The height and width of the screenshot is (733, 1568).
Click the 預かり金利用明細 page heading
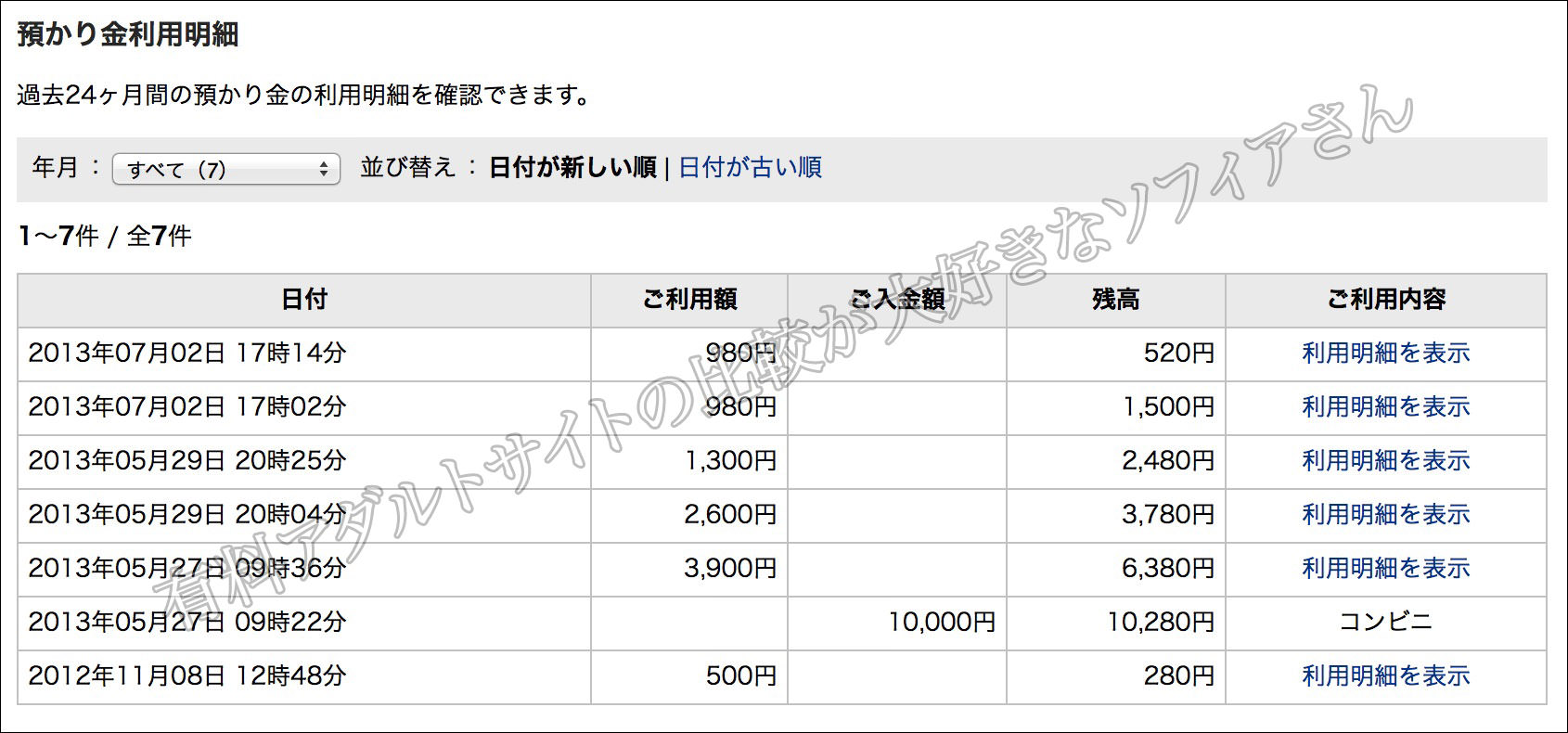128,34
